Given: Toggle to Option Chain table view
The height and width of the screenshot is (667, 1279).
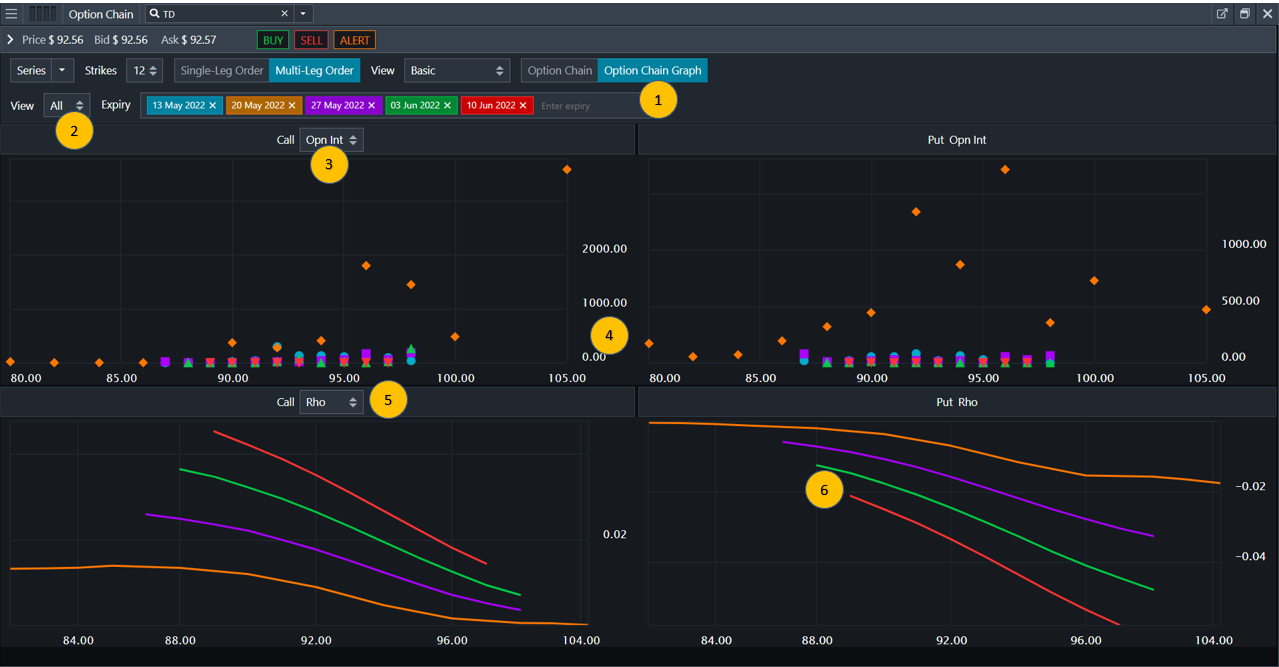Looking at the screenshot, I should 559,71.
